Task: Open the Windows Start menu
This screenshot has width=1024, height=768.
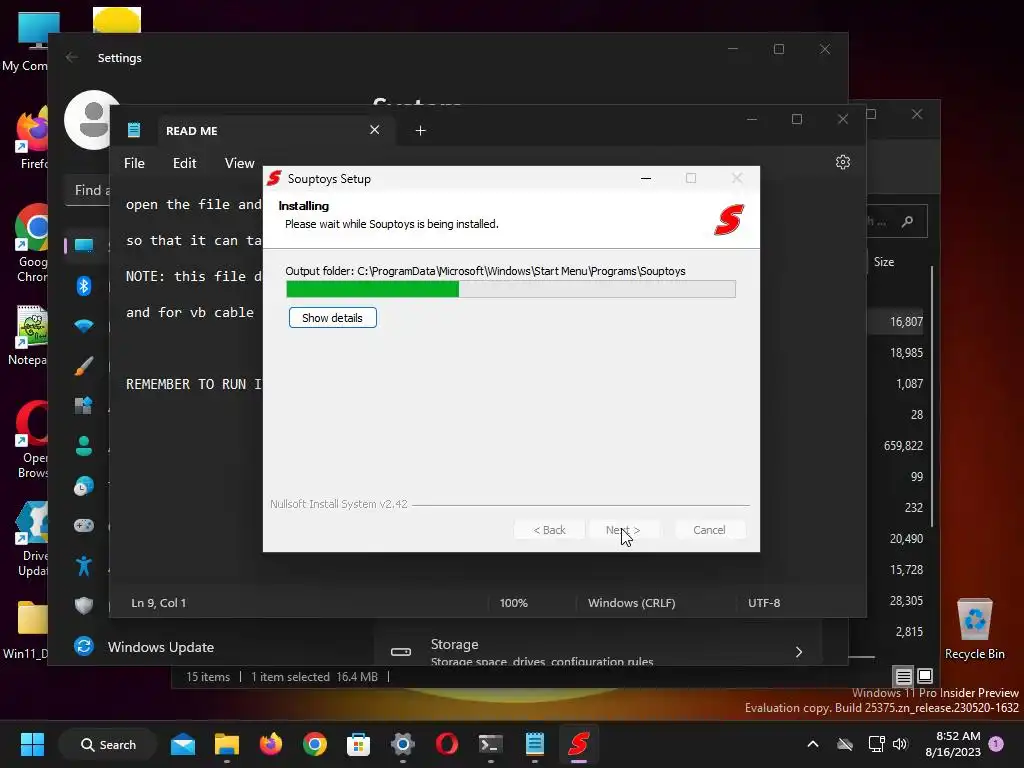Action: [x=32, y=744]
